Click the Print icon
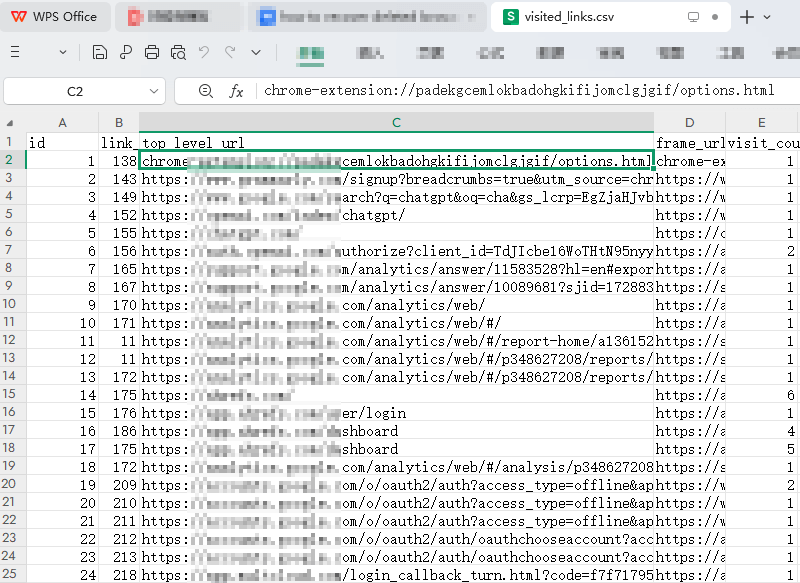The image size is (800, 583). point(152,53)
